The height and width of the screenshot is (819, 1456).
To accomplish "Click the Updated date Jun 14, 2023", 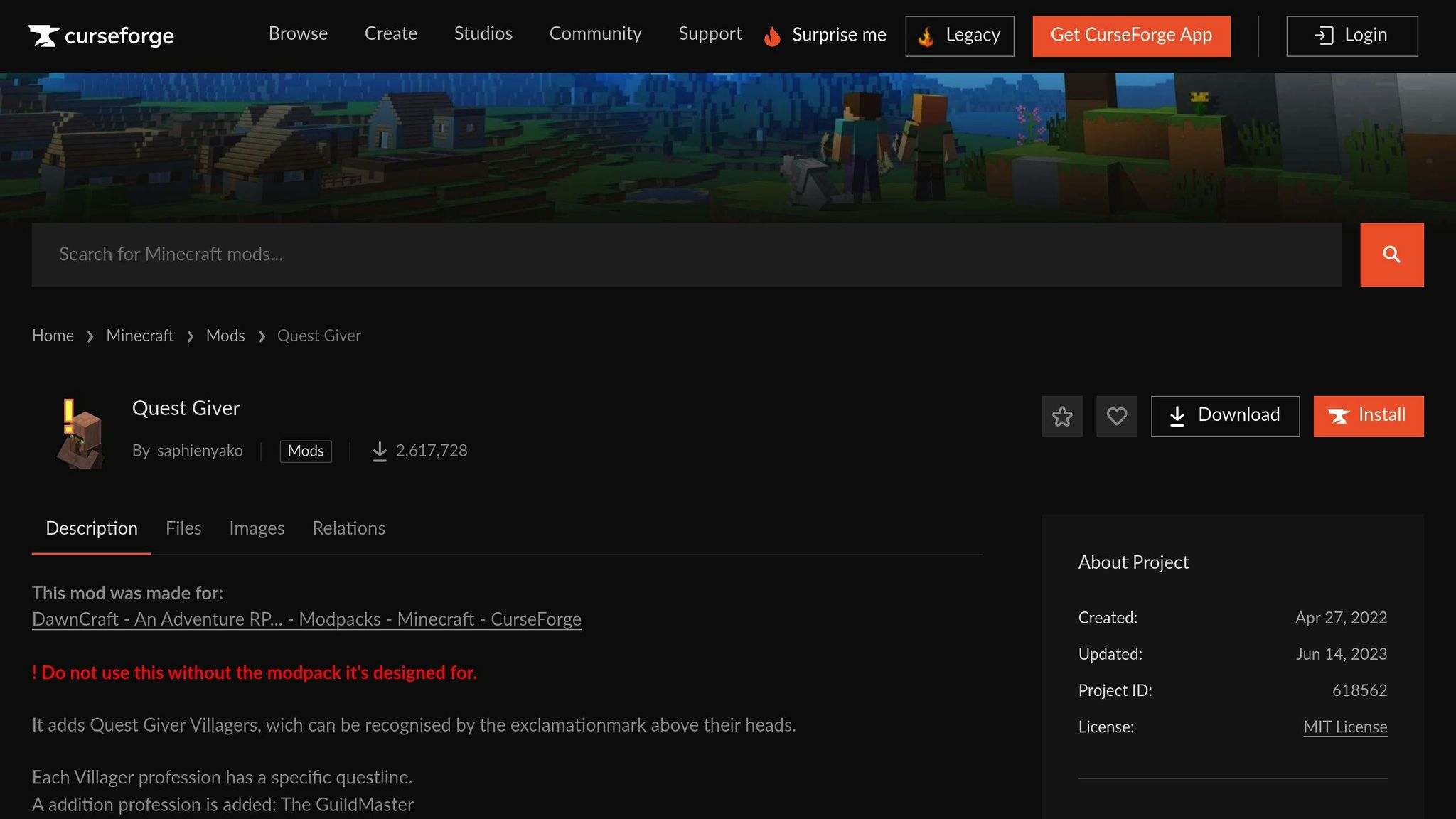I will pyautogui.click(x=1342, y=655).
